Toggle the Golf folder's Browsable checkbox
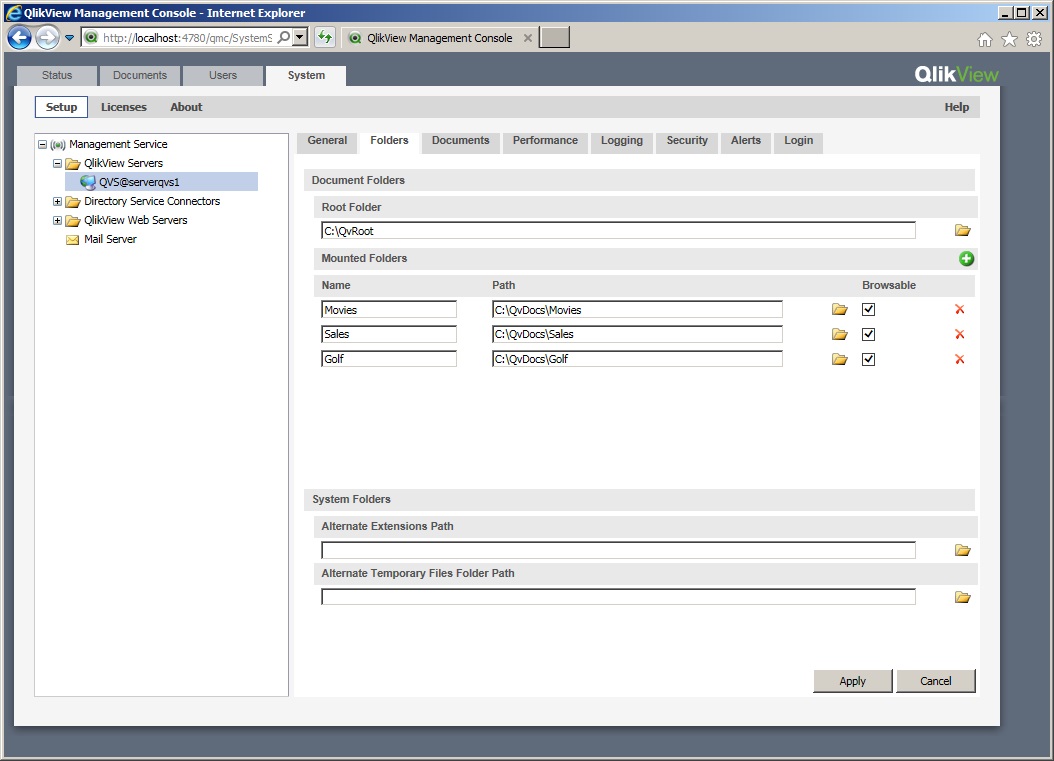The image size is (1054, 761). coord(868,358)
